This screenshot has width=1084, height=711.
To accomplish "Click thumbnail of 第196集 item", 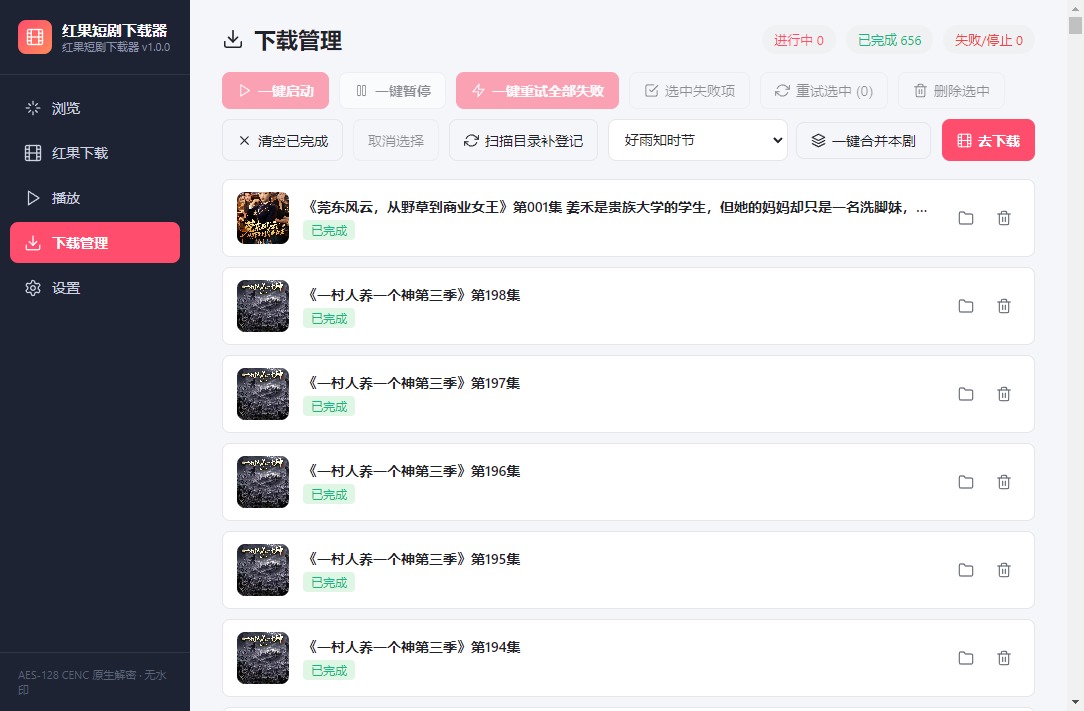I will [x=263, y=481].
